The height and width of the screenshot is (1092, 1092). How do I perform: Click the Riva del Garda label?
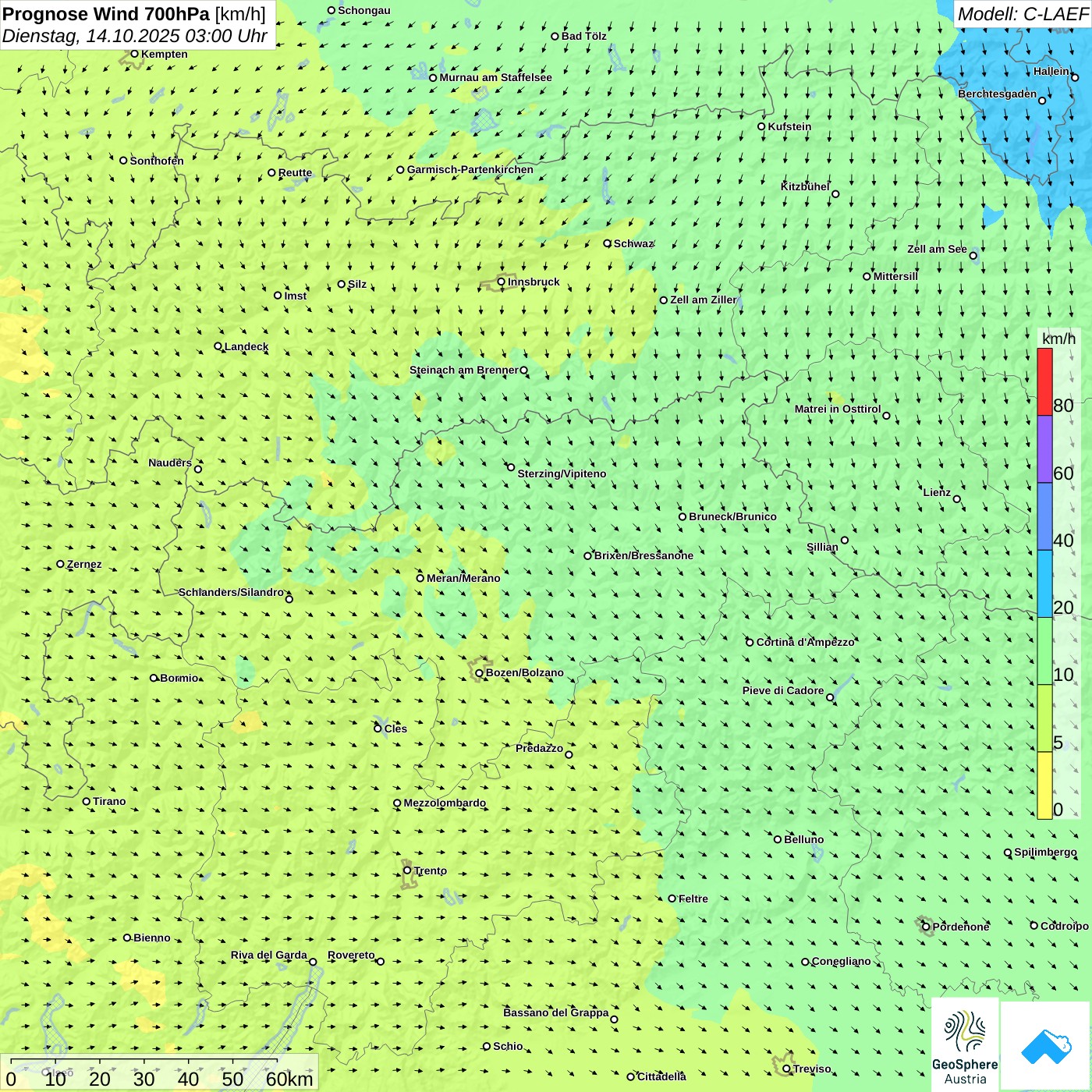pyautogui.click(x=269, y=955)
